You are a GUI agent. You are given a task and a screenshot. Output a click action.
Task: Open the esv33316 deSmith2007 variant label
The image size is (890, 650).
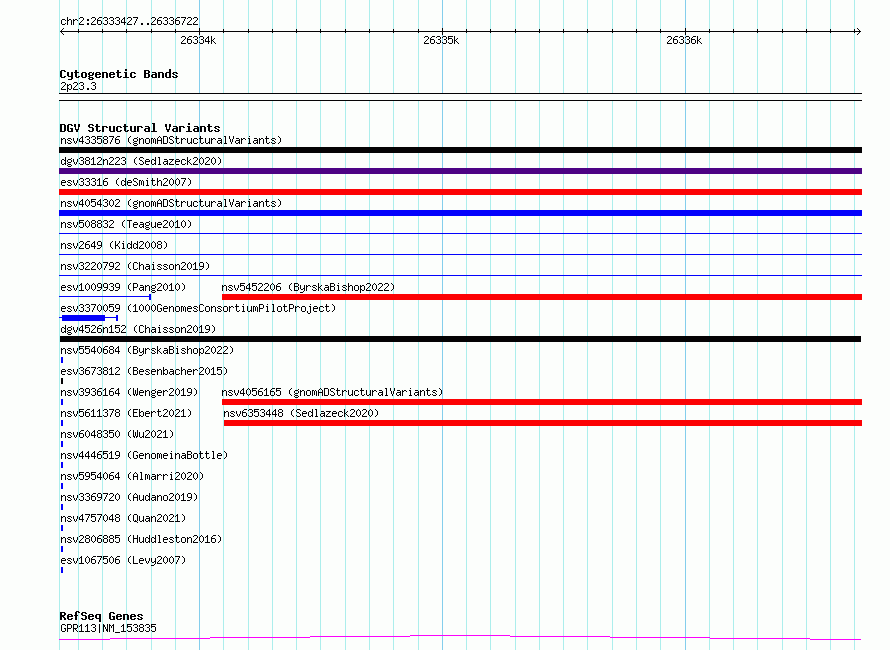(x=126, y=182)
